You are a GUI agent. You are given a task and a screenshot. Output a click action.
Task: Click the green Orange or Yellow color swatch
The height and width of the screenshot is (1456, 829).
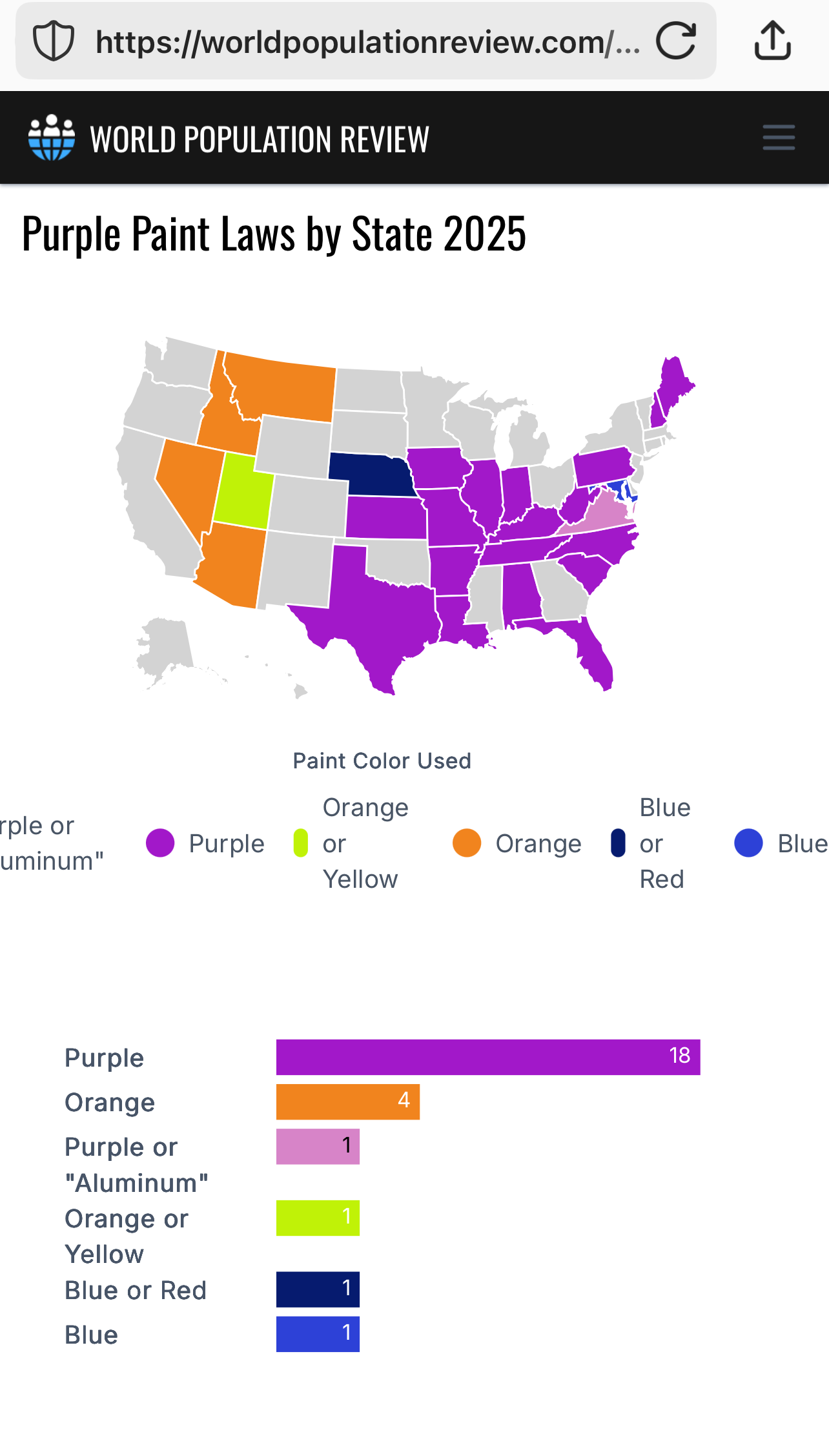[x=300, y=843]
